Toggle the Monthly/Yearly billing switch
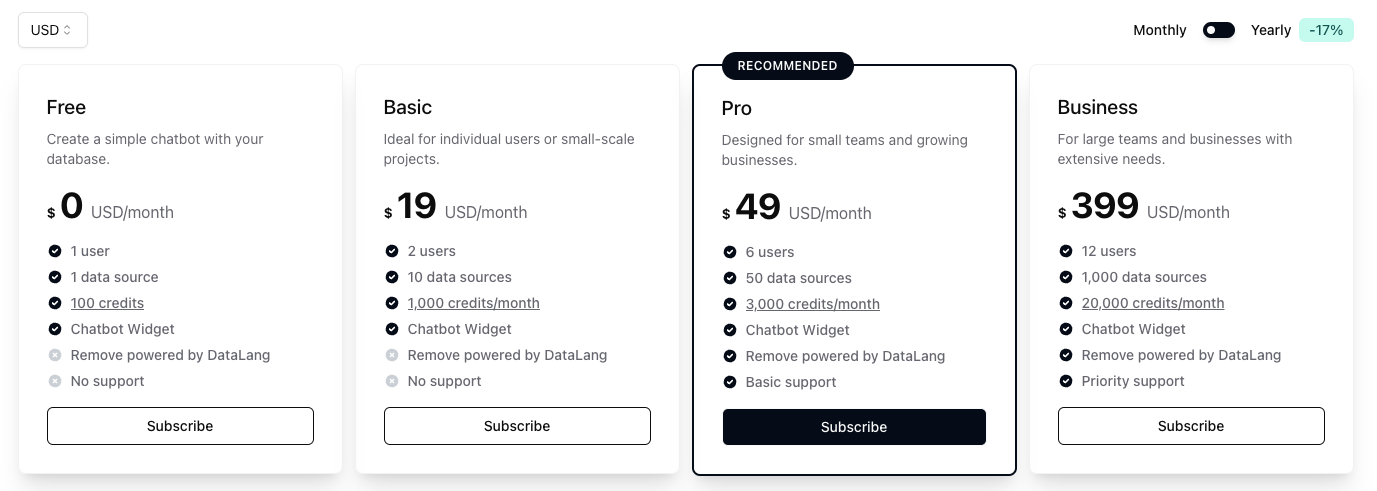 (1219, 30)
